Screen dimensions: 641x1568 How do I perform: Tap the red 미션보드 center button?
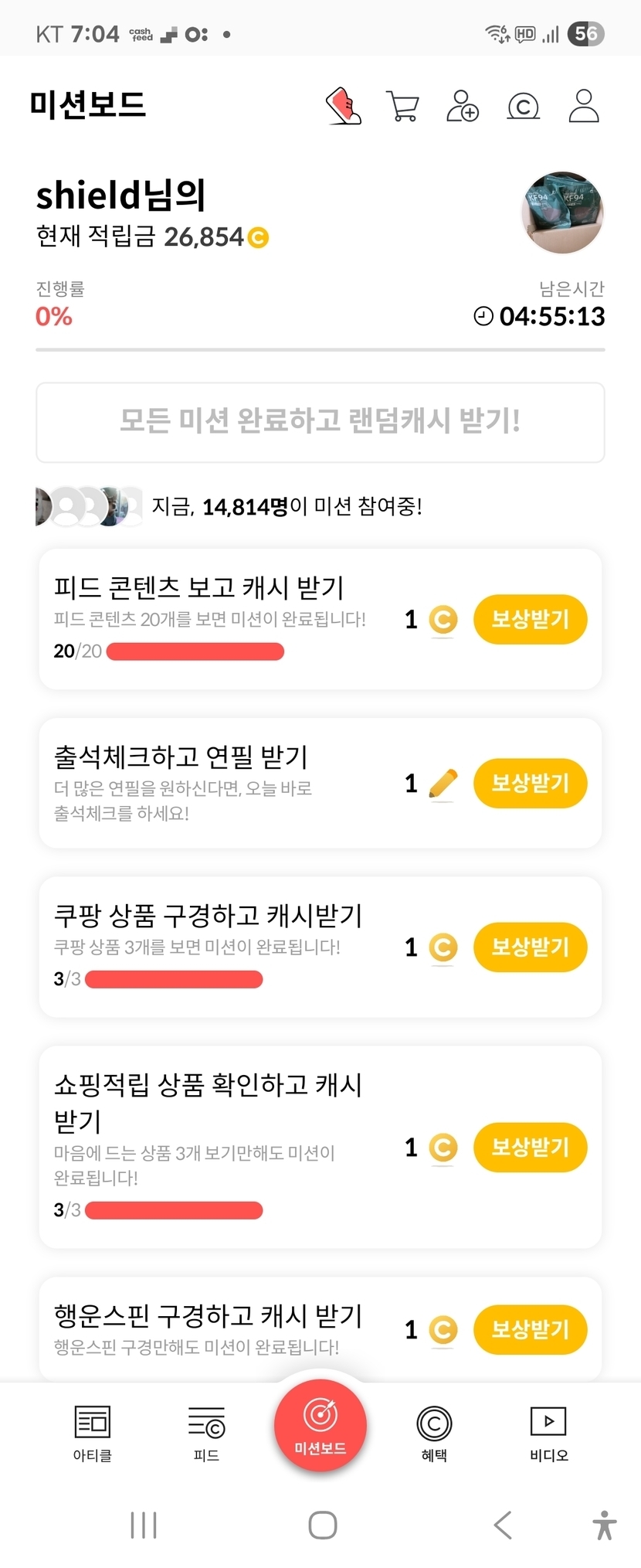coord(320,1424)
